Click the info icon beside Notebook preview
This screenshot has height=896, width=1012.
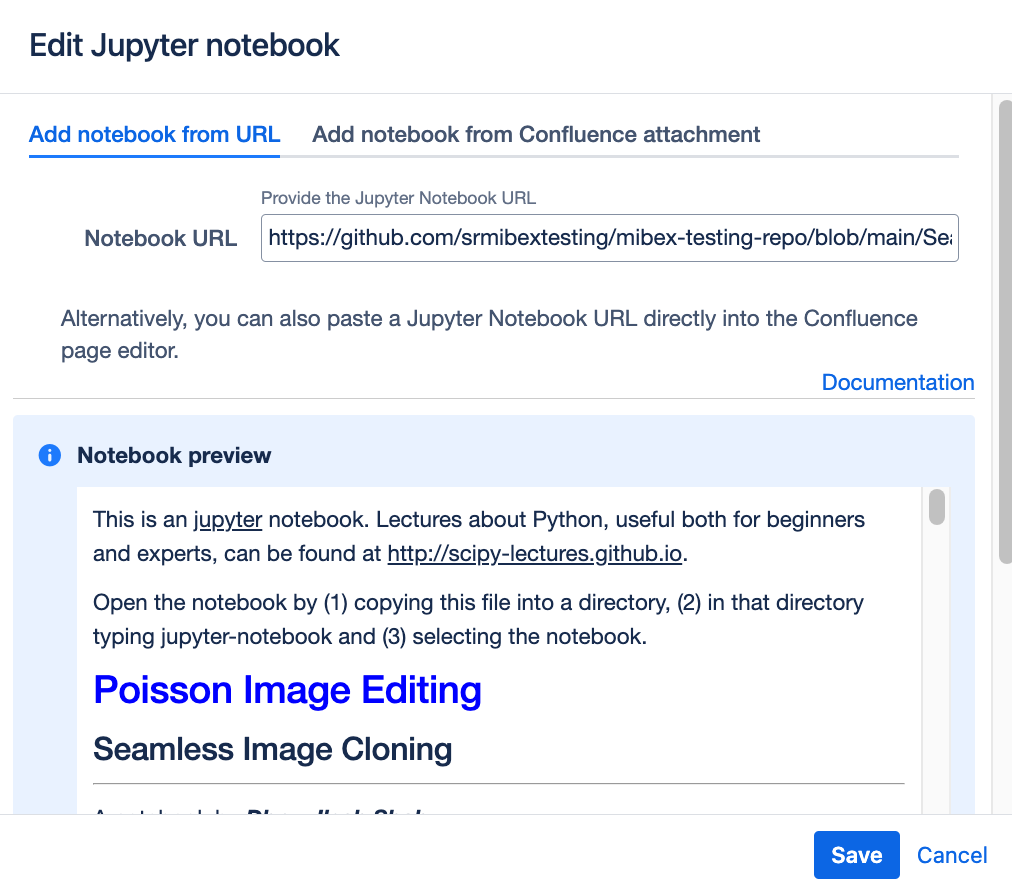click(x=49, y=456)
